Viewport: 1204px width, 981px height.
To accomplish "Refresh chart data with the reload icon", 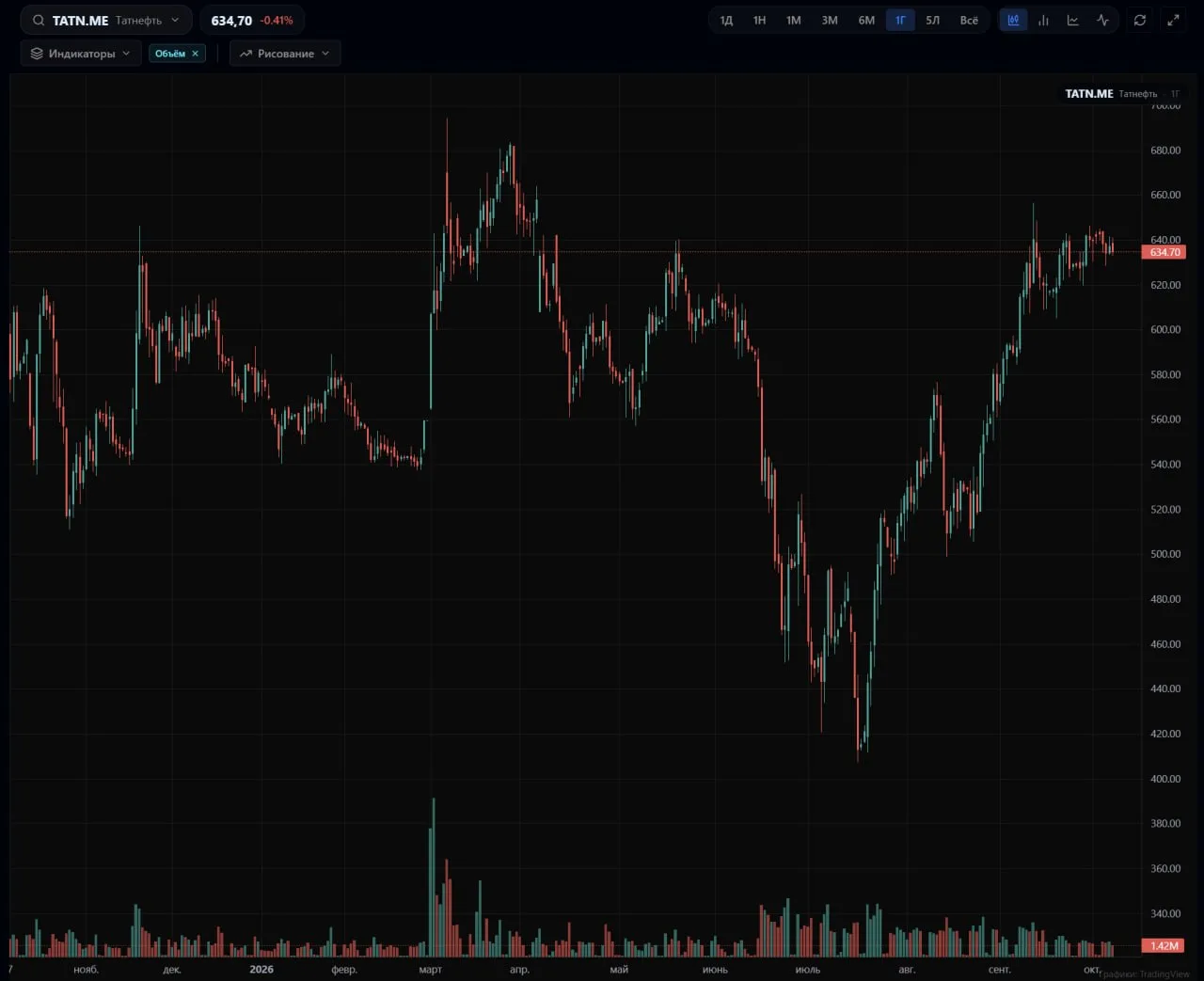I will [1140, 20].
